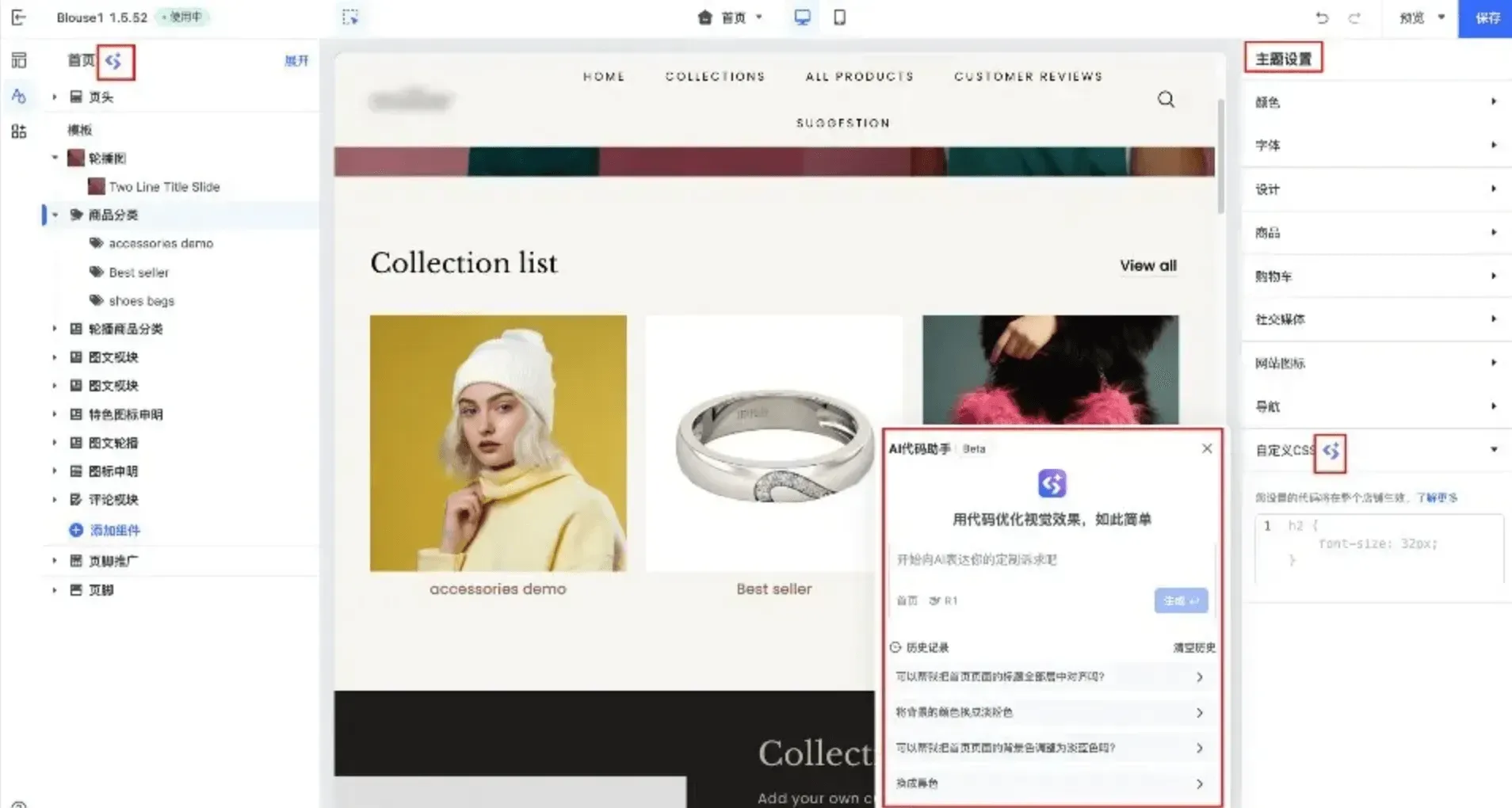This screenshot has width=1512, height=808.
Task: Click the AI code assistant icon beside 首页
Action: (114, 61)
